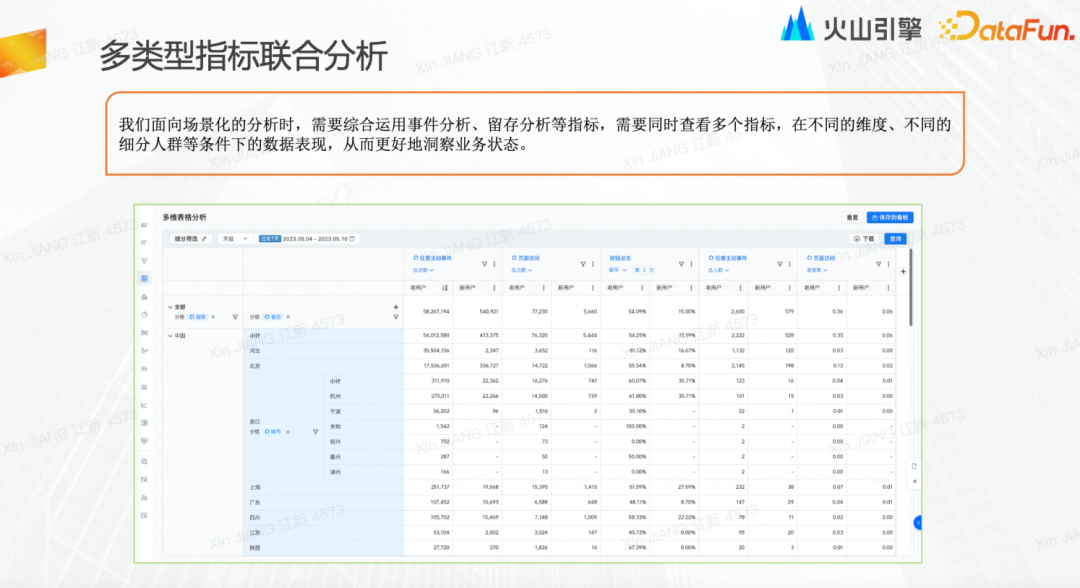
Task: Click the 重置 button
Action: click(853, 218)
